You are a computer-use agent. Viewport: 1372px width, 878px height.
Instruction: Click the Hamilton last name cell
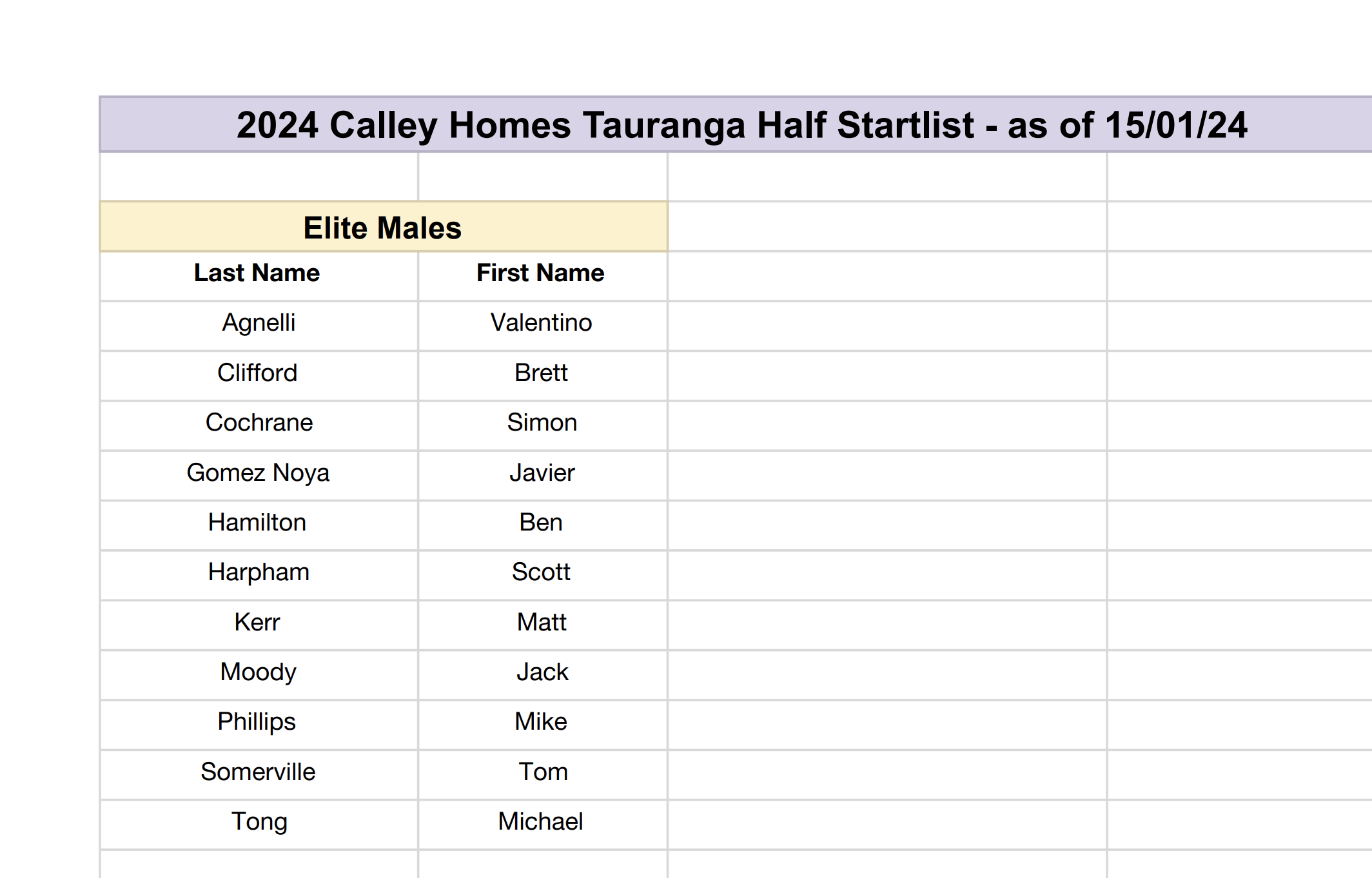[x=257, y=523]
